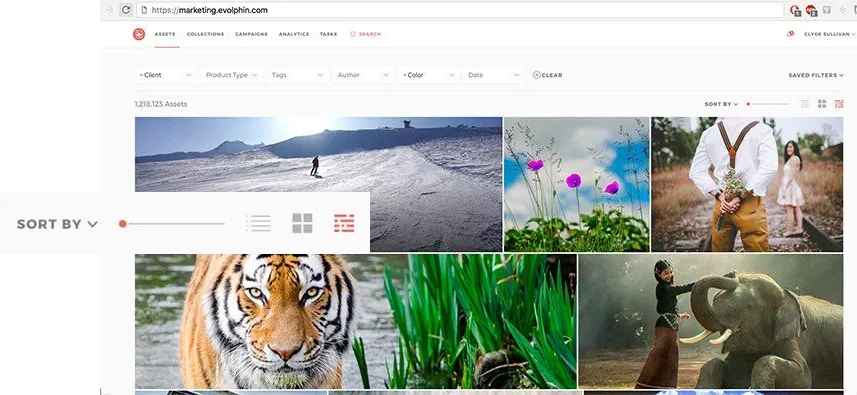
Task: Open the man hiding bouquet thumbnail
Action: tap(747, 184)
